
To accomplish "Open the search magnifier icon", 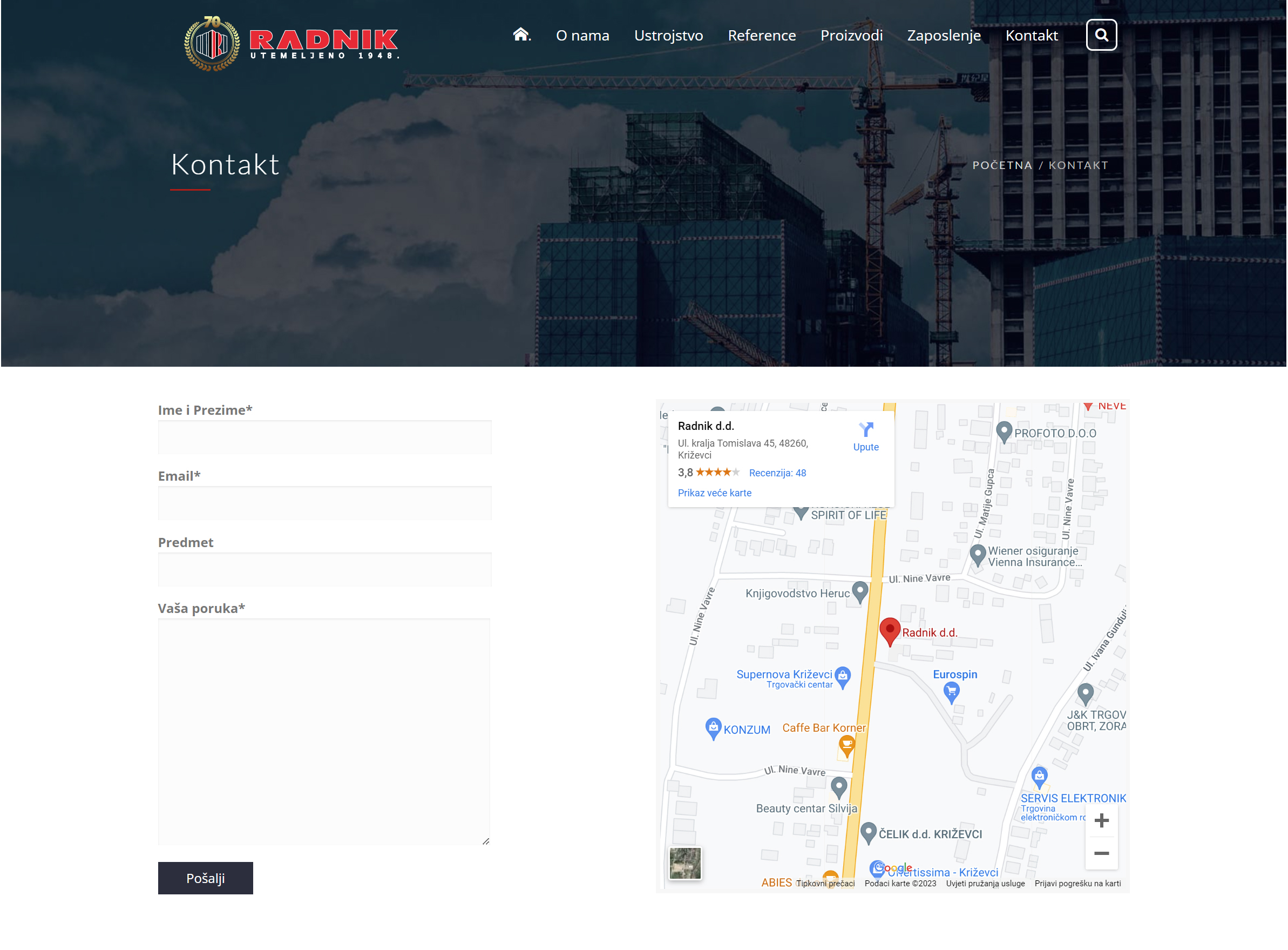I will tap(1101, 35).
